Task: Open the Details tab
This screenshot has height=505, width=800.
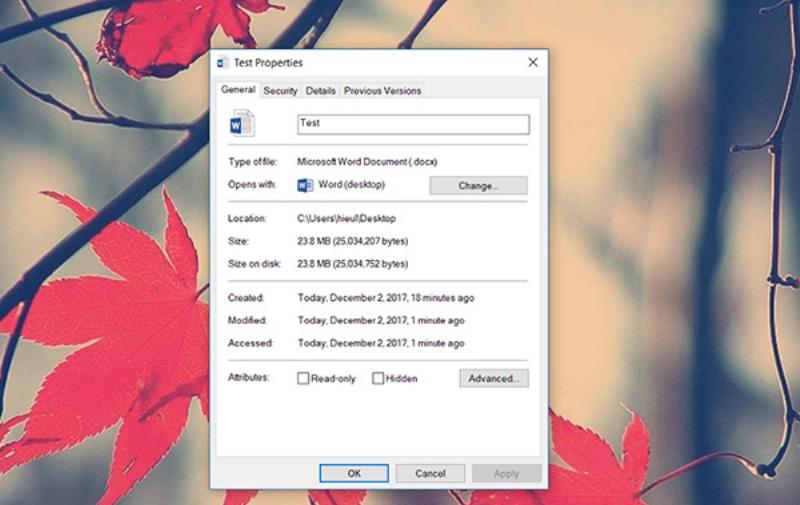Action: [x=320, y=91]
